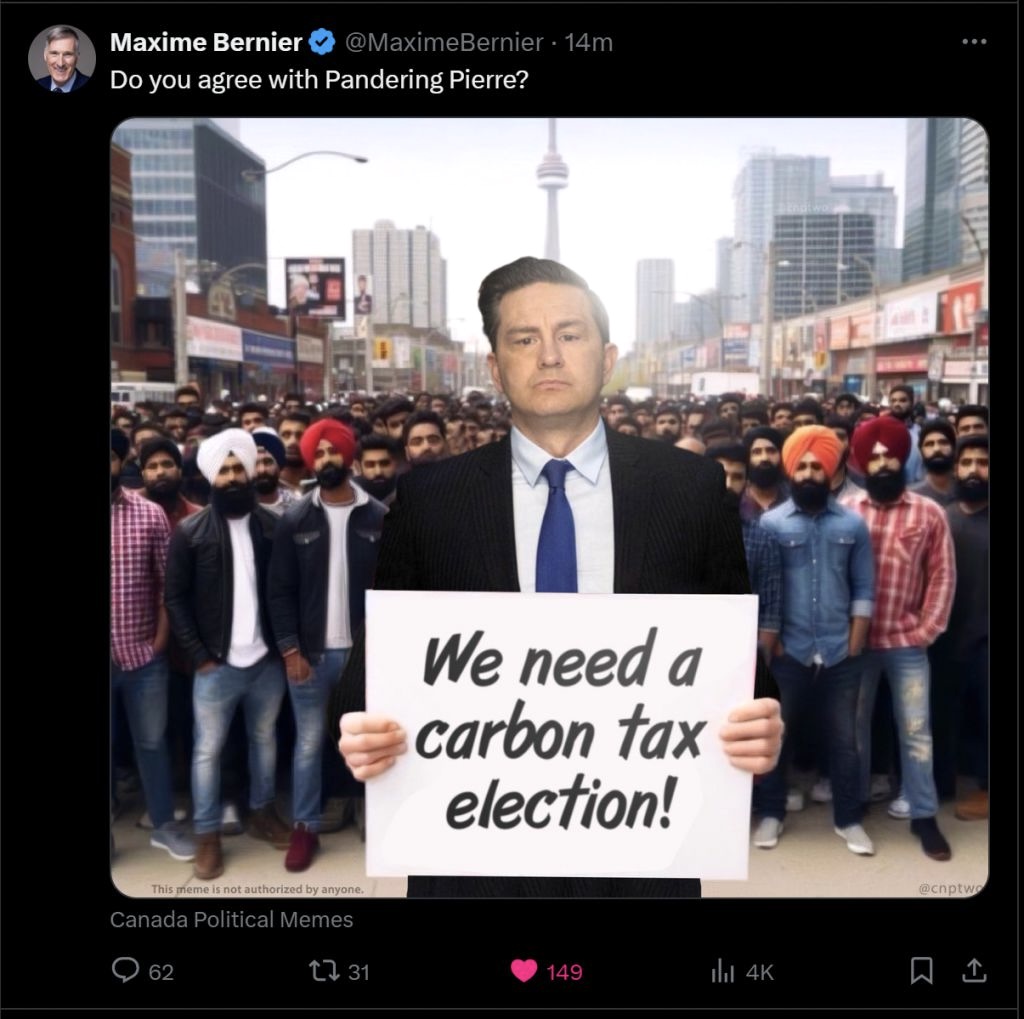Click the share upload arrow icon
The image size is (1024, 1019).
974,971
